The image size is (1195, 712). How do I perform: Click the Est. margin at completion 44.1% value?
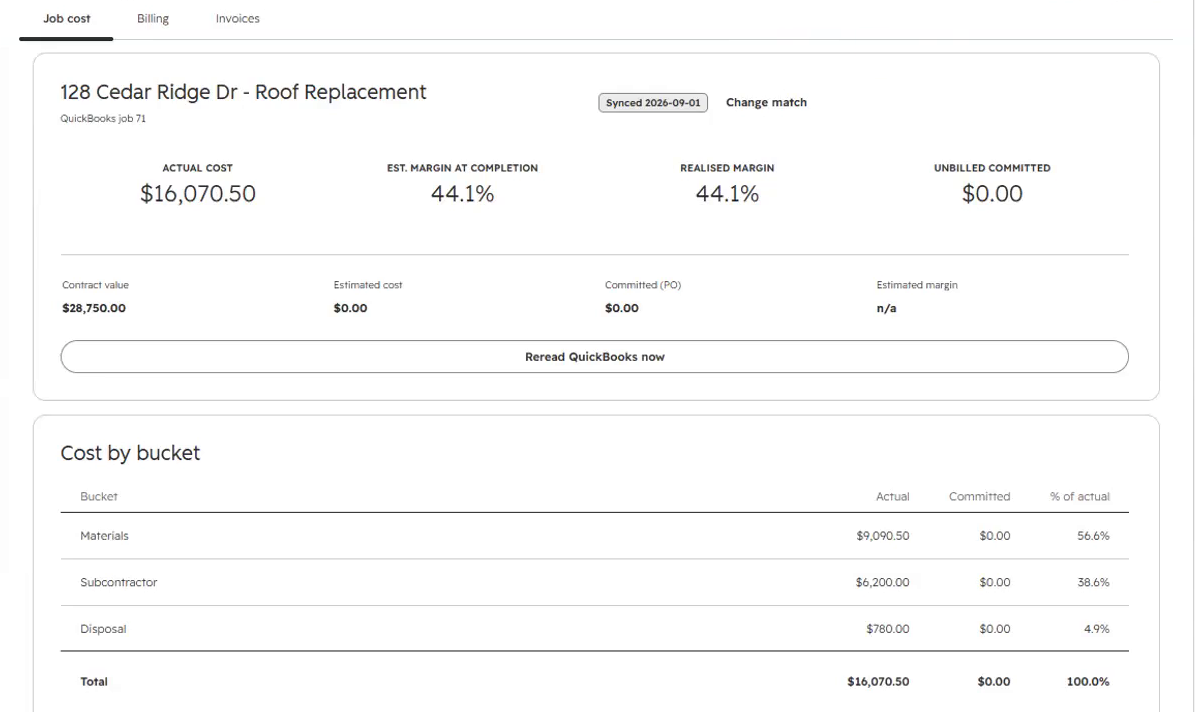[x=463, y=194]
